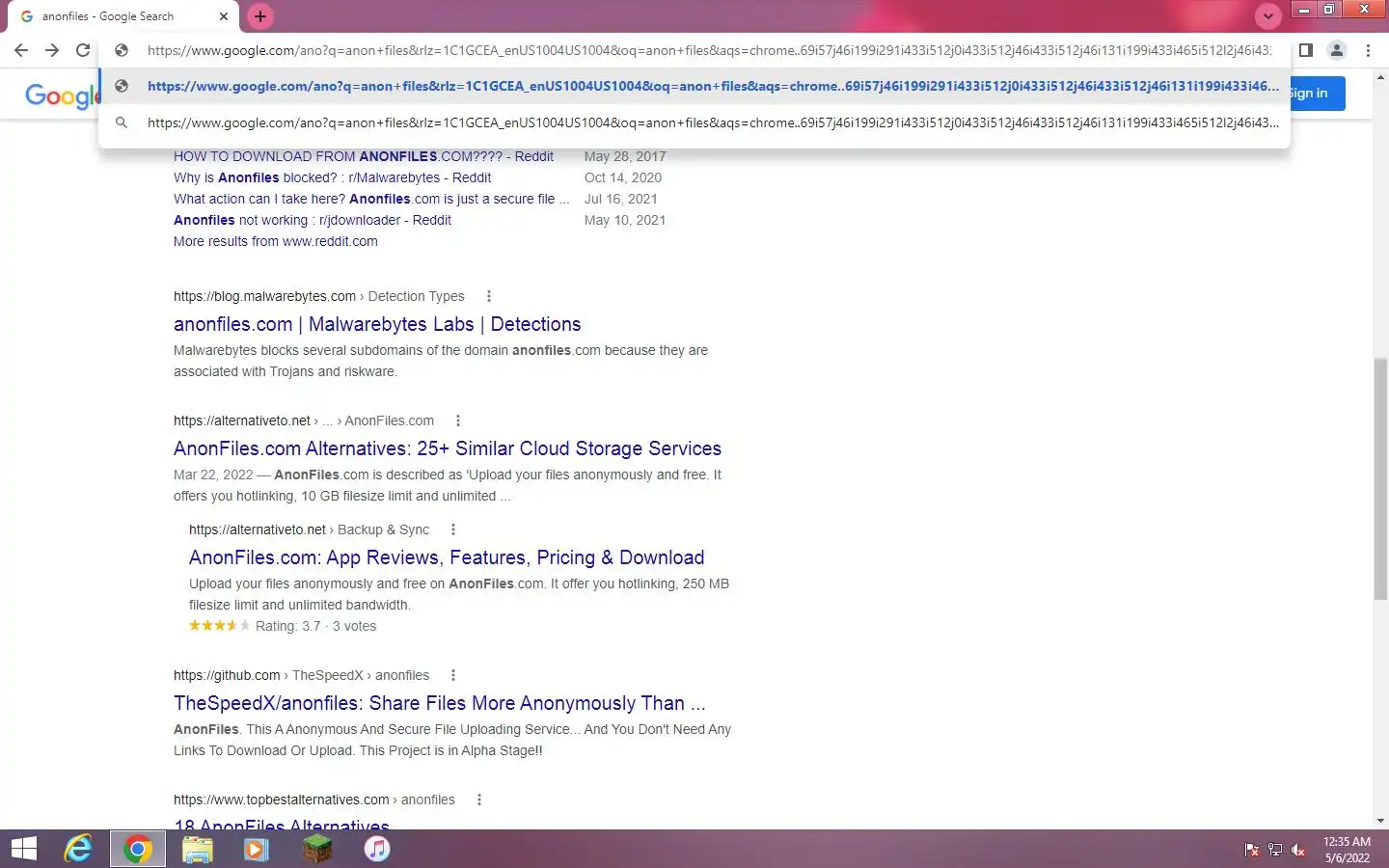Open options menu beside Backup & Sync
The width and height of the screenshot is (1389, 868).
453,529
